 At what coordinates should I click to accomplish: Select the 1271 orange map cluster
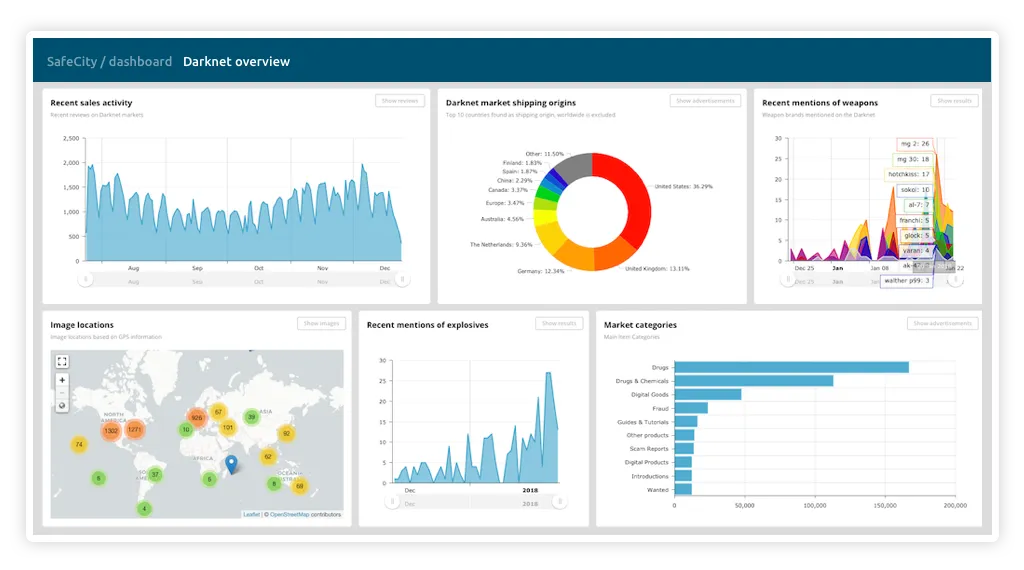click(135, 430)
